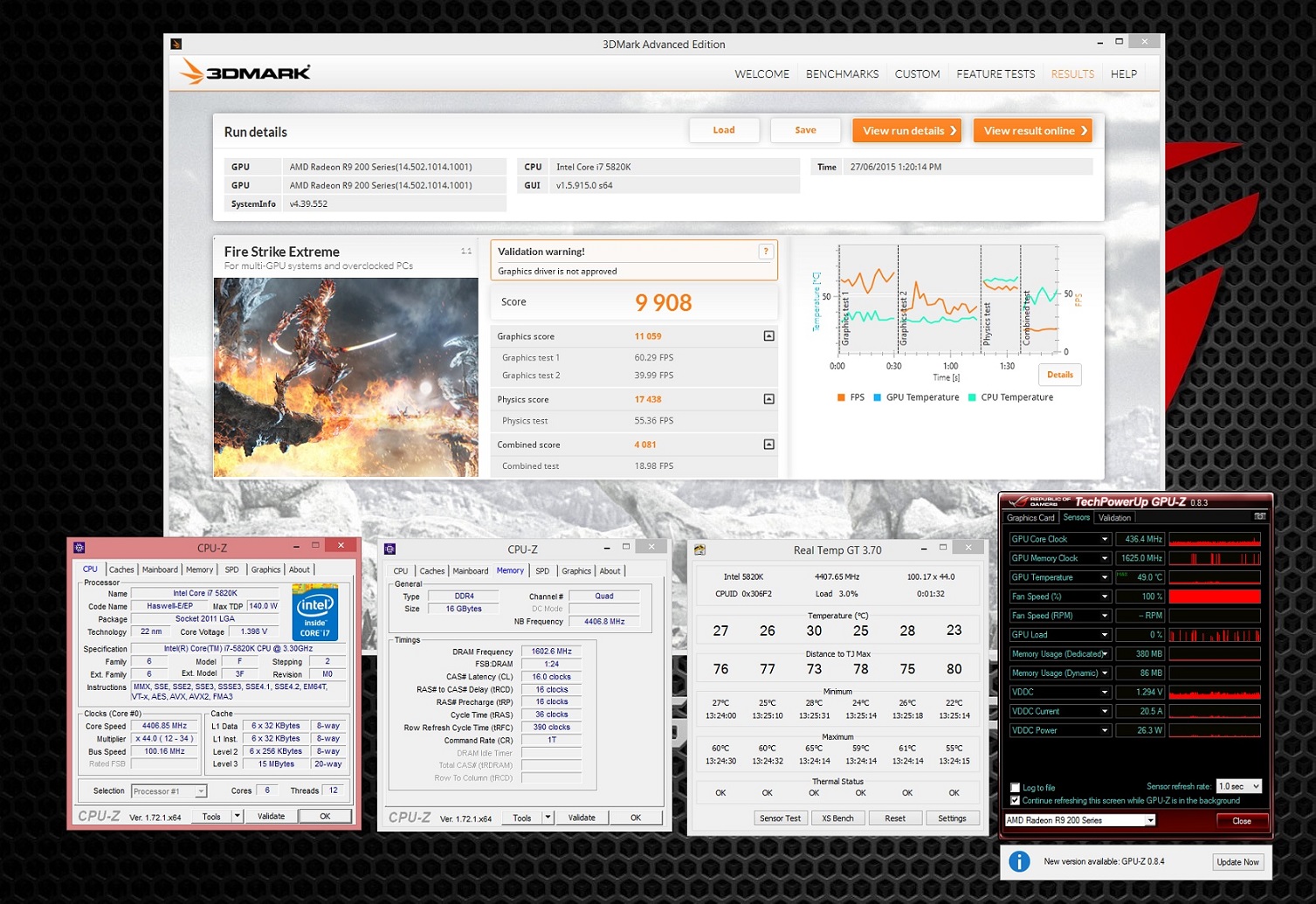This screenshot has width=1316, height=904.
Task: Open the HELP tab in 3DMark
Action: 1124,74
